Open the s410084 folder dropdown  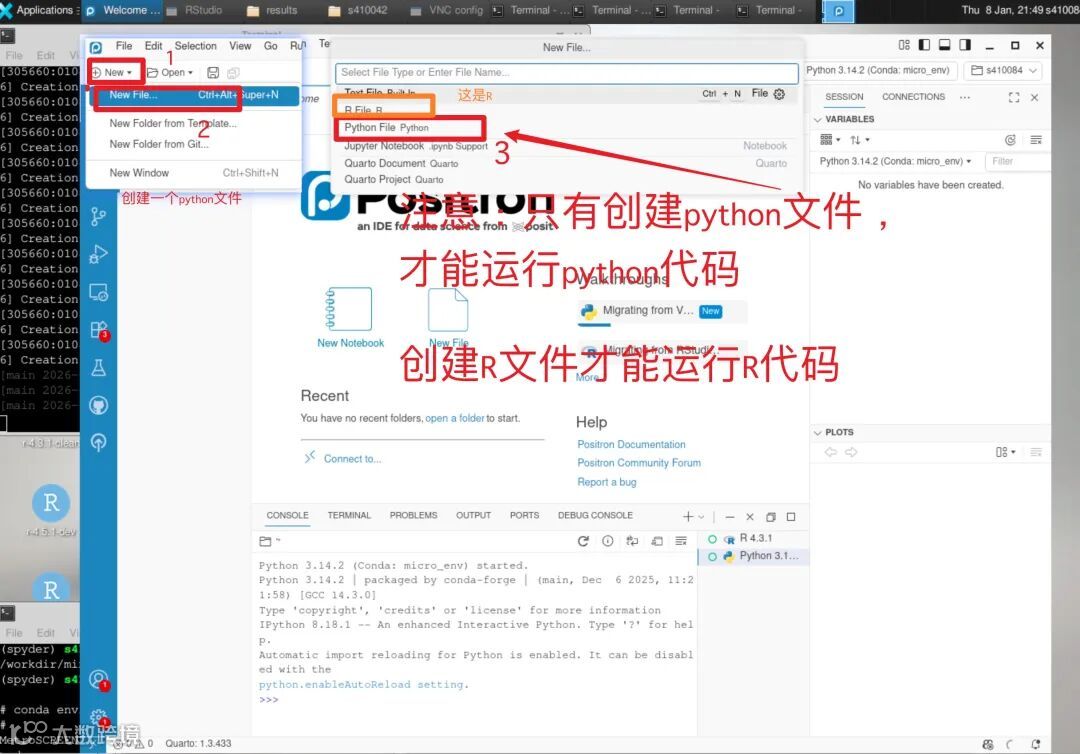[x=1003, y=70]
